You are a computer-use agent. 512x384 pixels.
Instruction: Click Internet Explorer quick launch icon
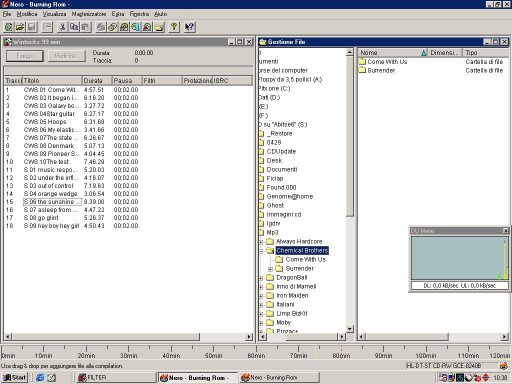tap(40, 377)
